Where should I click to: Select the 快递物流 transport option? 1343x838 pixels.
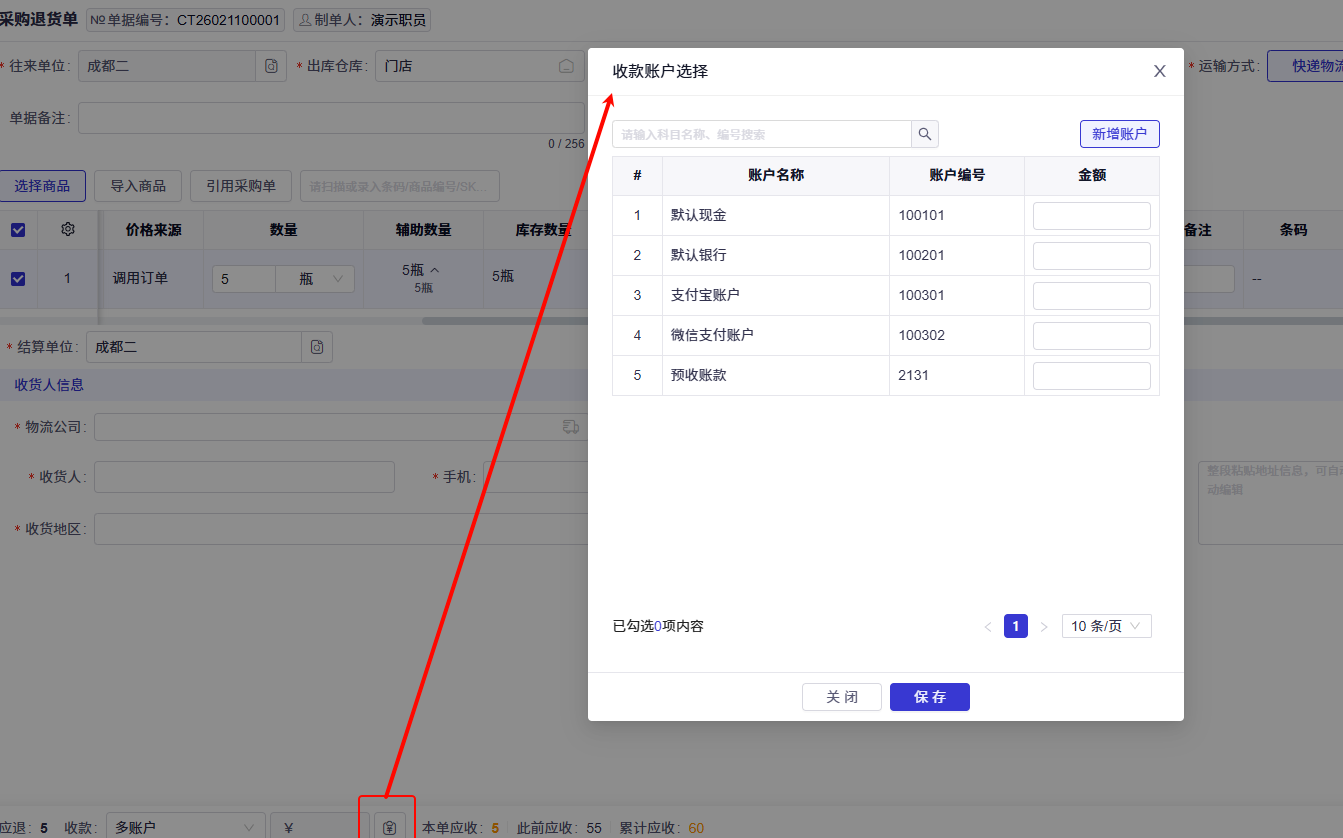point(1305,66)
